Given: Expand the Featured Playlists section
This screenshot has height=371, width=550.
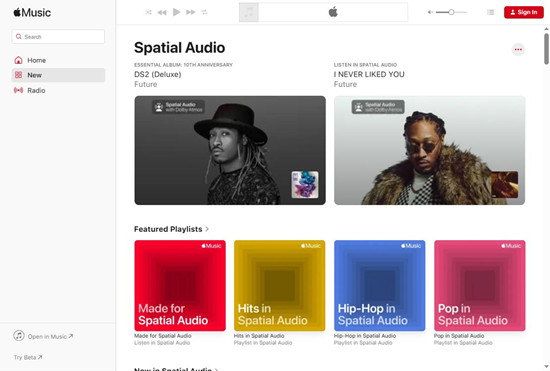Looking at the screenshot, I should coord(171,229).
